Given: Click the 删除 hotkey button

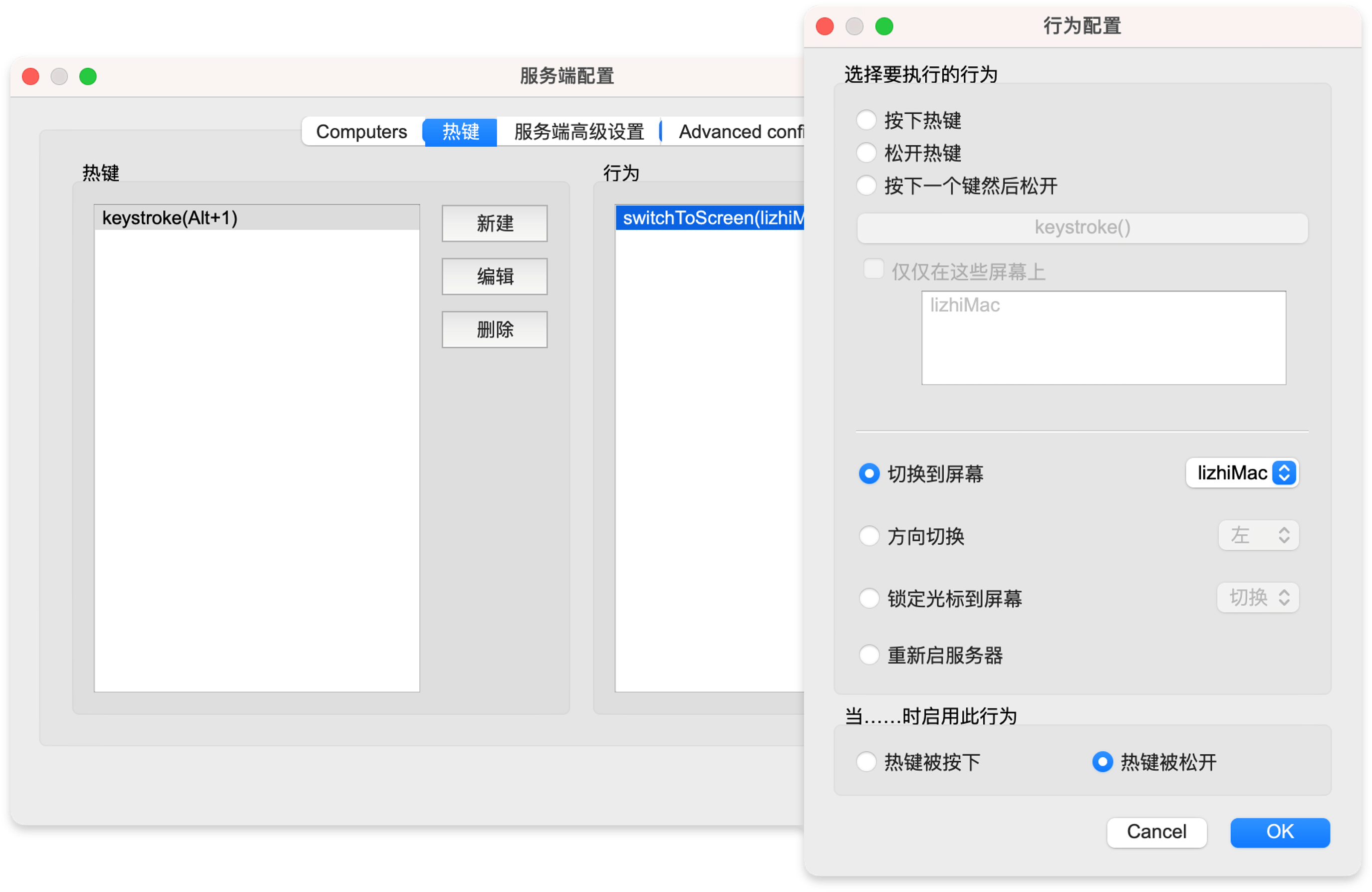Looking at the screenshot, I should click(x=495, y=330).
